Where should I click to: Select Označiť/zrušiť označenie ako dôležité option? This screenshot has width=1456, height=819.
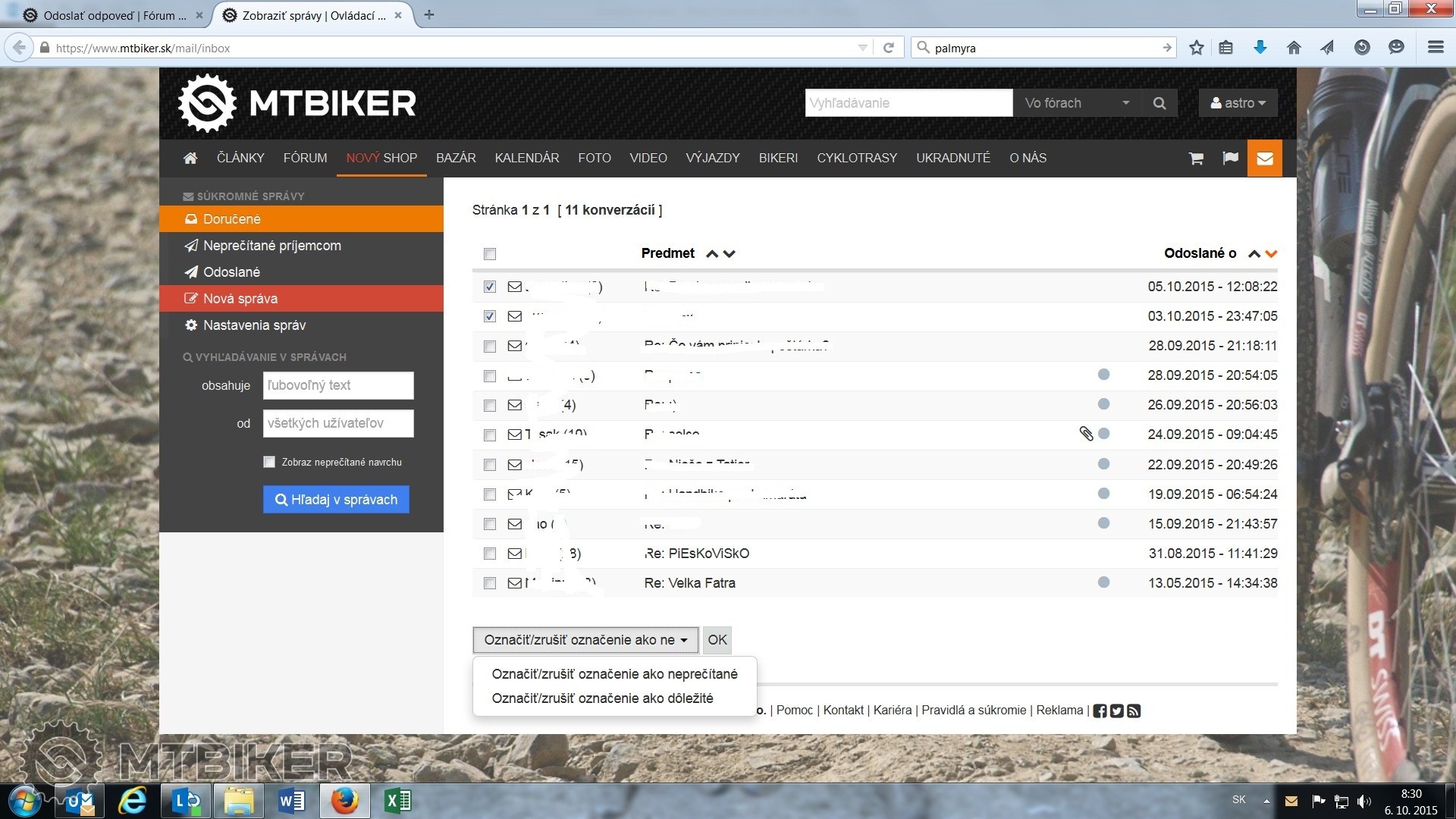pyautogui.click(x=602, y=698)
